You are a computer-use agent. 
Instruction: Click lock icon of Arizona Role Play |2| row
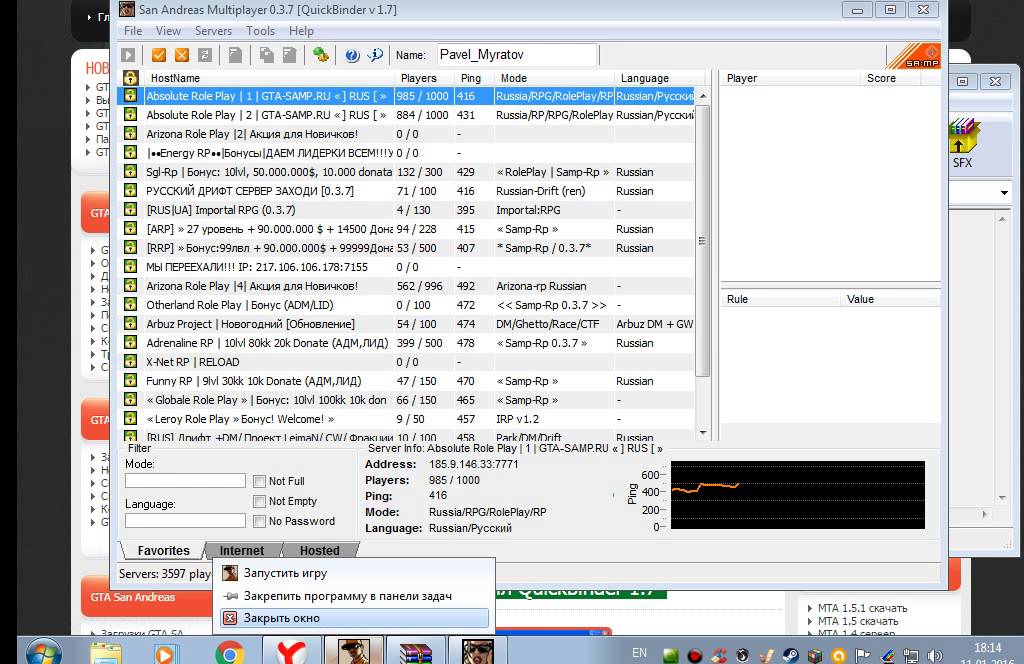click(x=131, y=133)
